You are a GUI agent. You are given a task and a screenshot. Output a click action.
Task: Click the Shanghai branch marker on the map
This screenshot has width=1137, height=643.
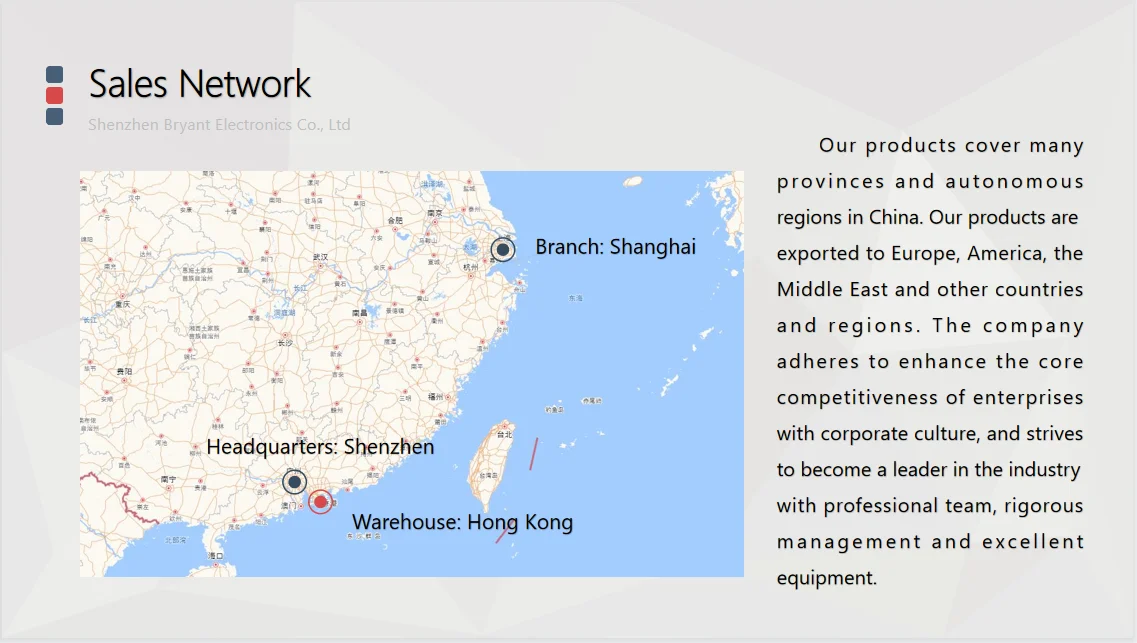click(503, 249)
